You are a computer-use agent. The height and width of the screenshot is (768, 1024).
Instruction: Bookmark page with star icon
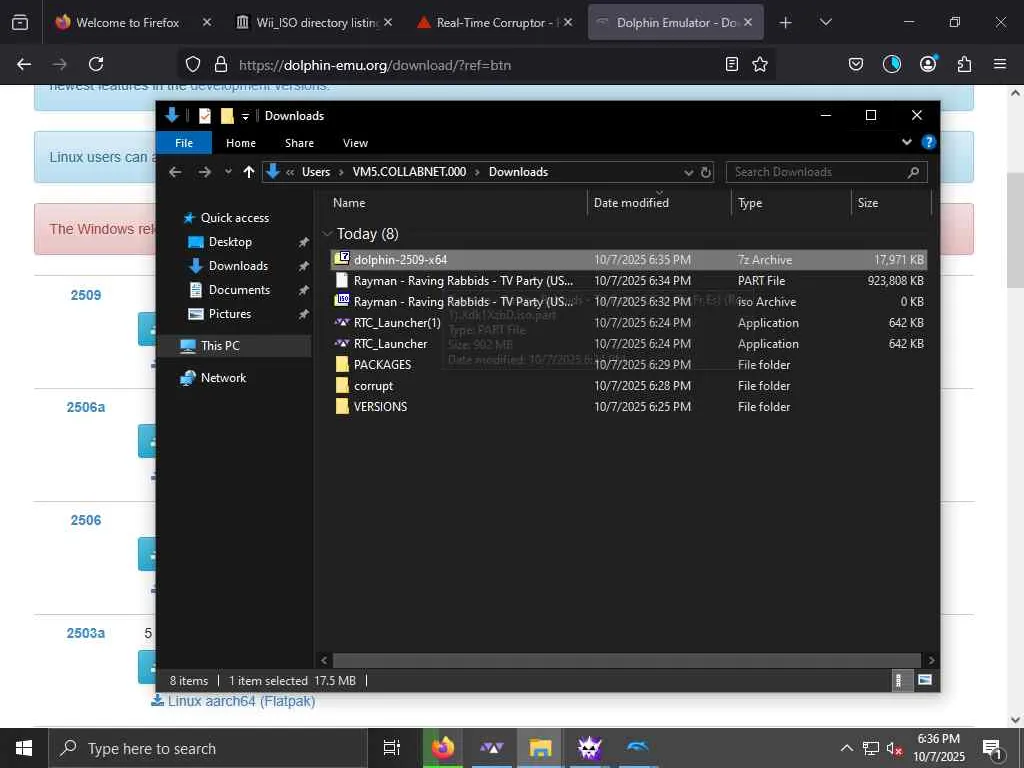tap(760, 64)
